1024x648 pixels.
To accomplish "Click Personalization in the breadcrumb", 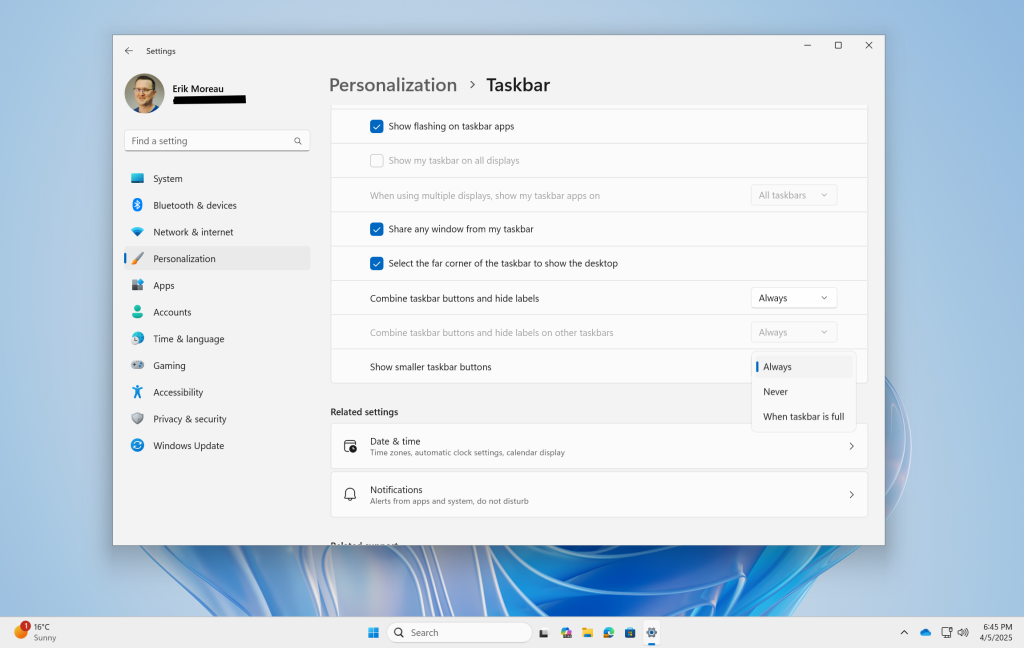I will [x=393, y=85].
